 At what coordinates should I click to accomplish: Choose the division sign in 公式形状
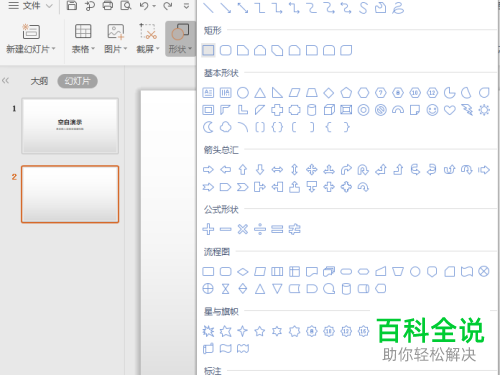(x=260, y=229)
